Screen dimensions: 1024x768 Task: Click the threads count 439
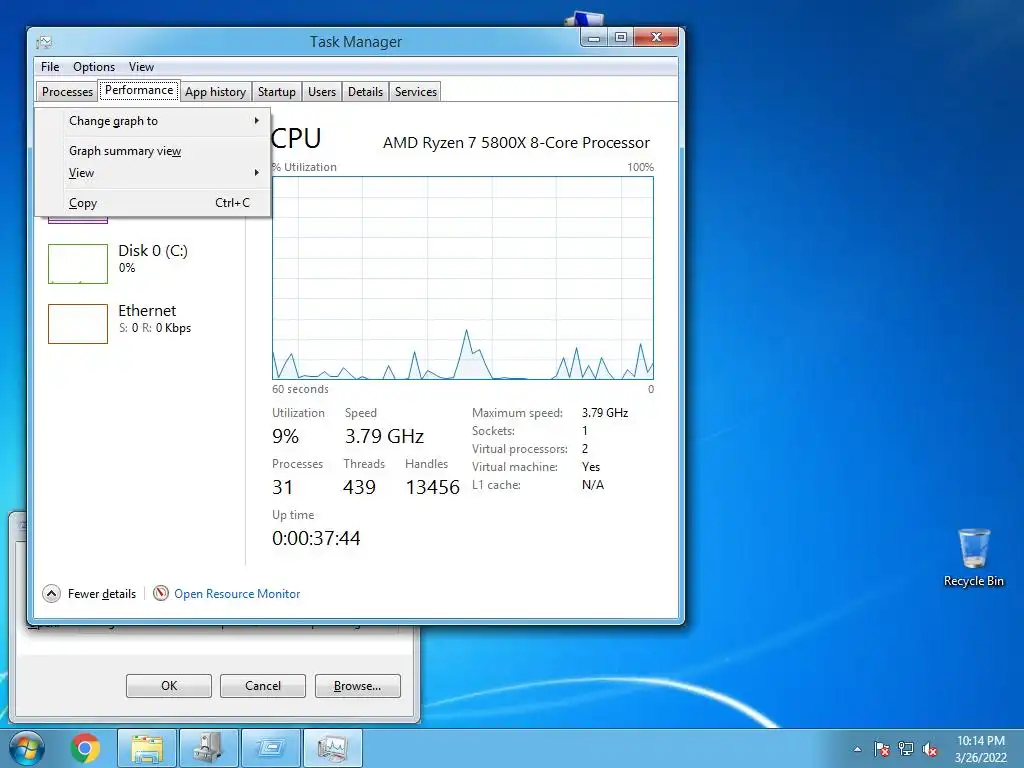tap(359, 487)
